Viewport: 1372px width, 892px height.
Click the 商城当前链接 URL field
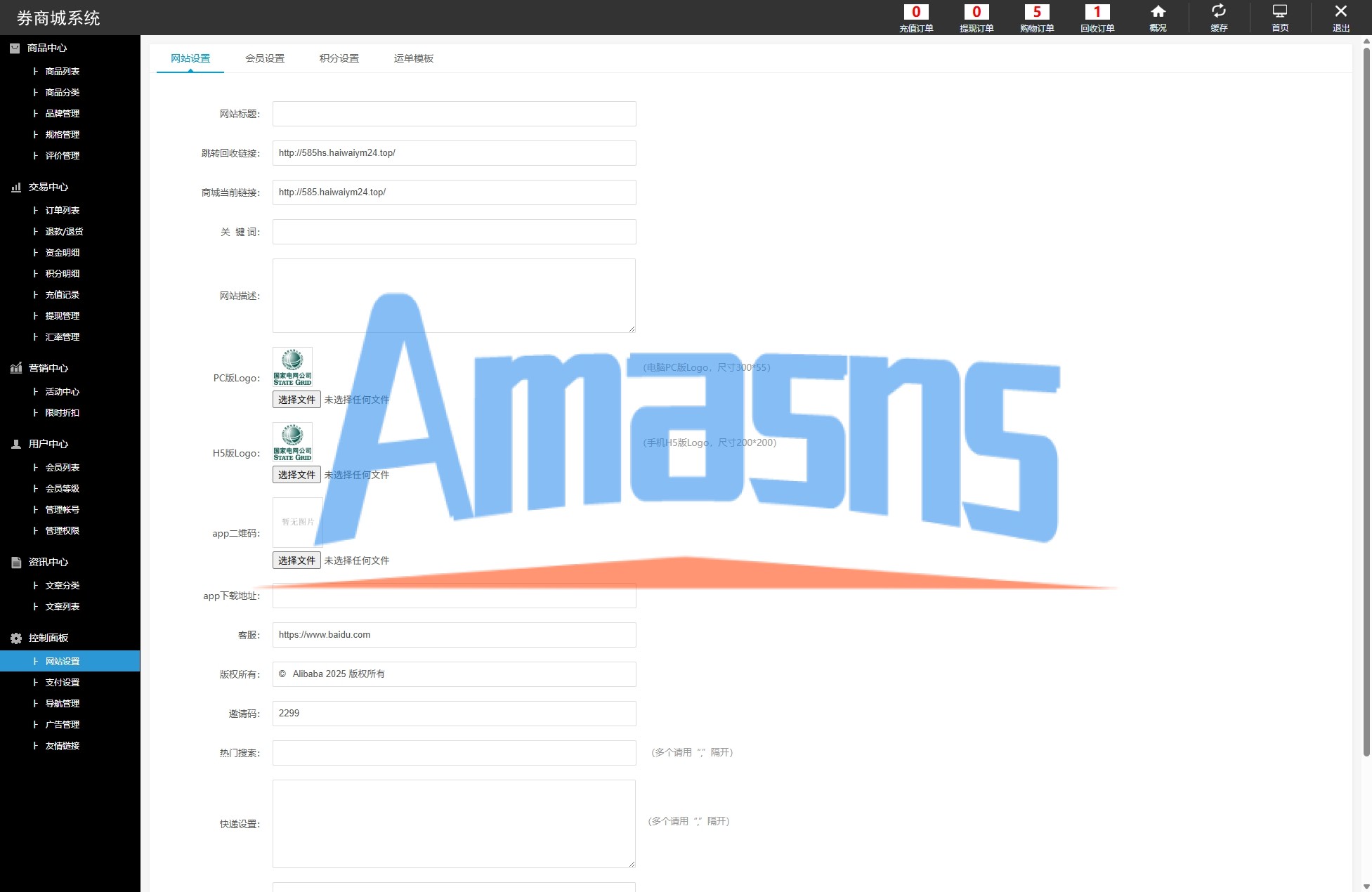pyautogui.click(x=455, y=192)
